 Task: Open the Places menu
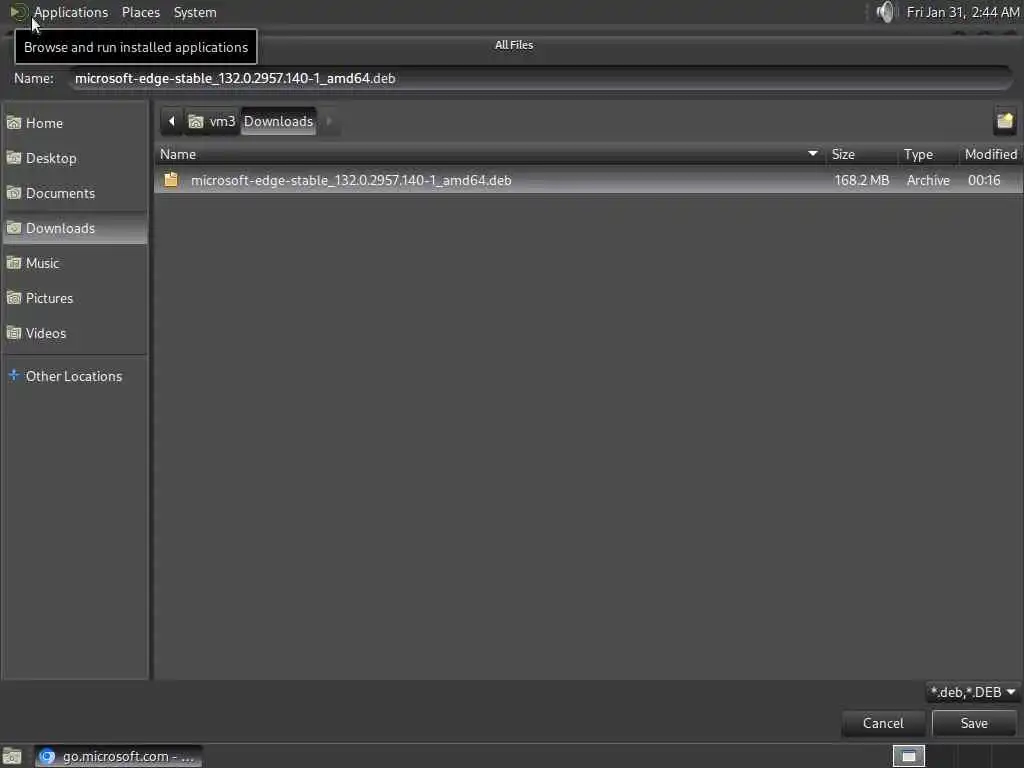[x=141, y=12]
